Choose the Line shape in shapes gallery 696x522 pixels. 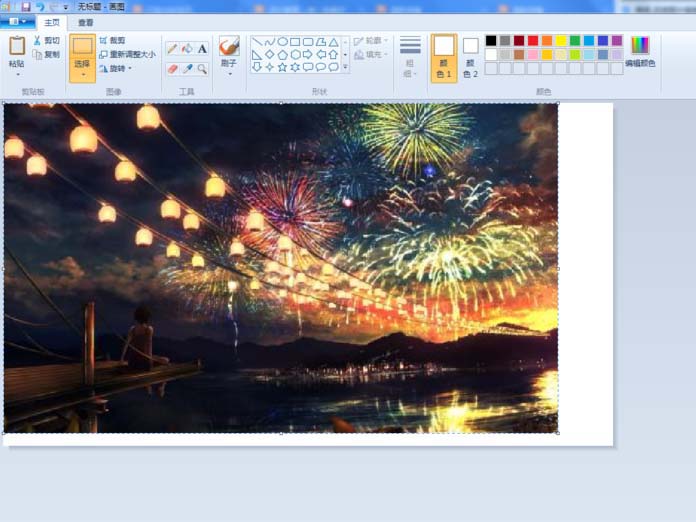click(x=257, y=42)
